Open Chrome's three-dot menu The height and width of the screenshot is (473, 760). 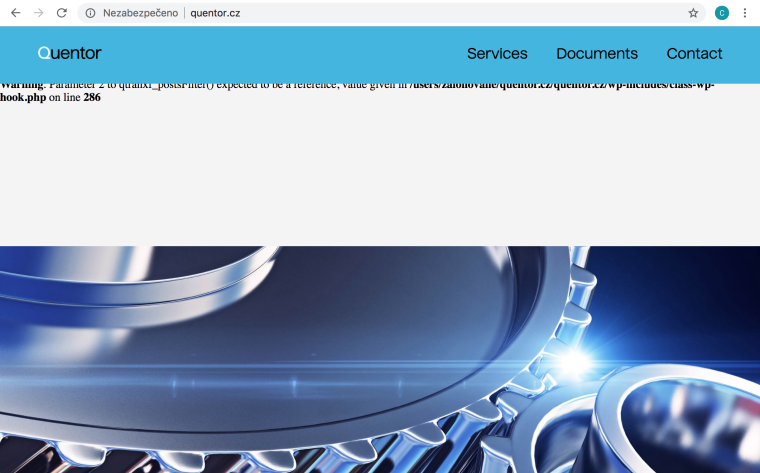point(745,13)
